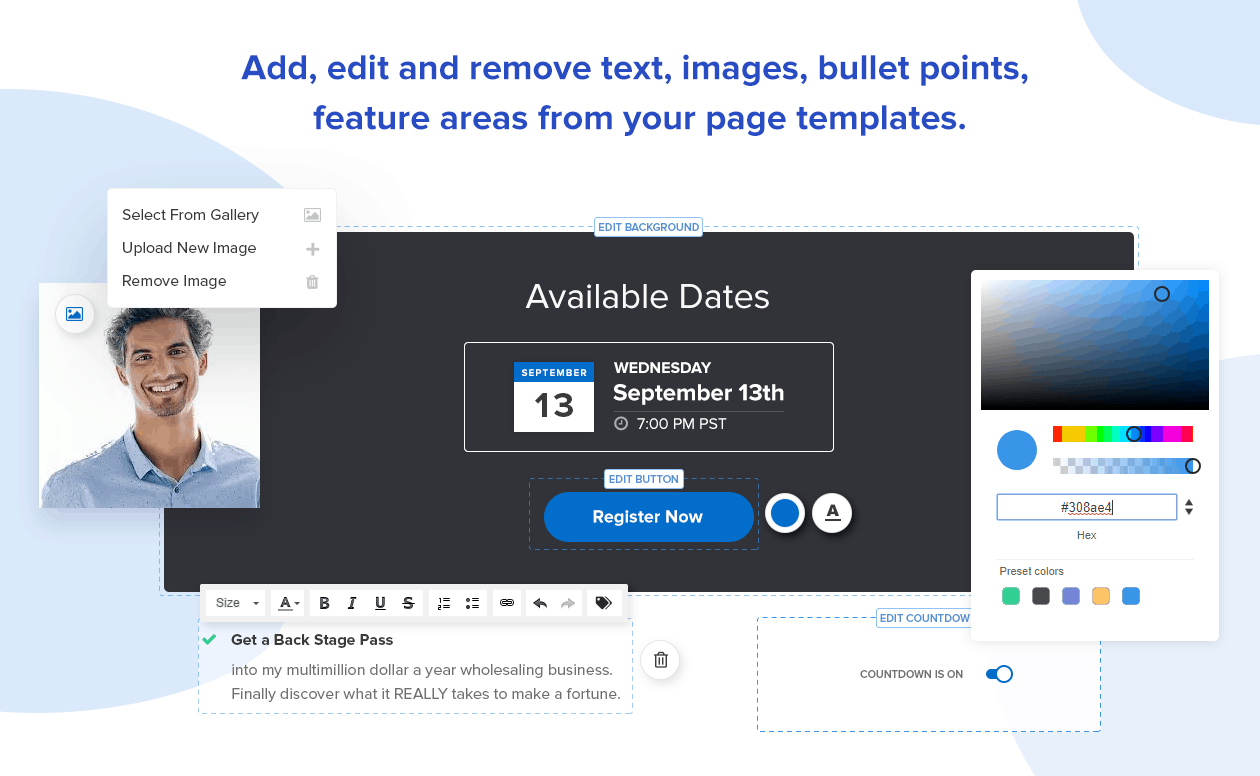Click the tags icon in the text toolbar

point(603,603)
